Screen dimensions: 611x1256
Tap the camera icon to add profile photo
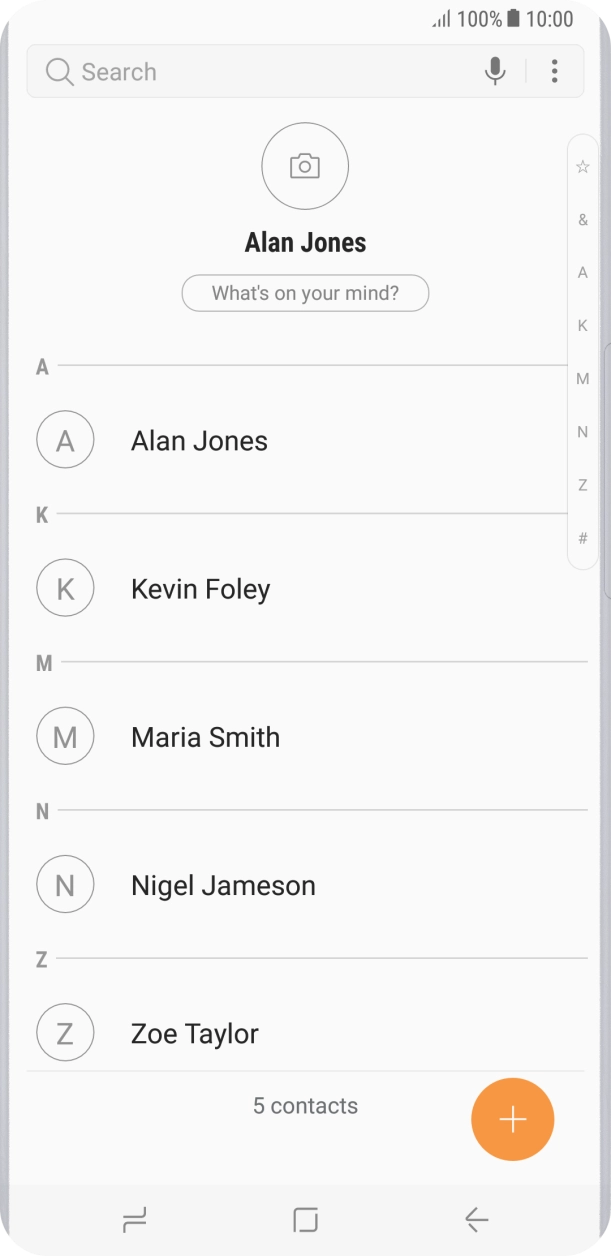[x=305, y=166]
